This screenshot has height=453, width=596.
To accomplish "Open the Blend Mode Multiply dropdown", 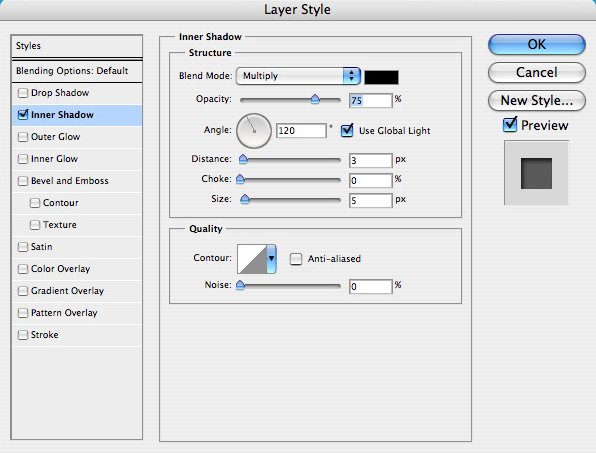I will click(x=298, y=76).
